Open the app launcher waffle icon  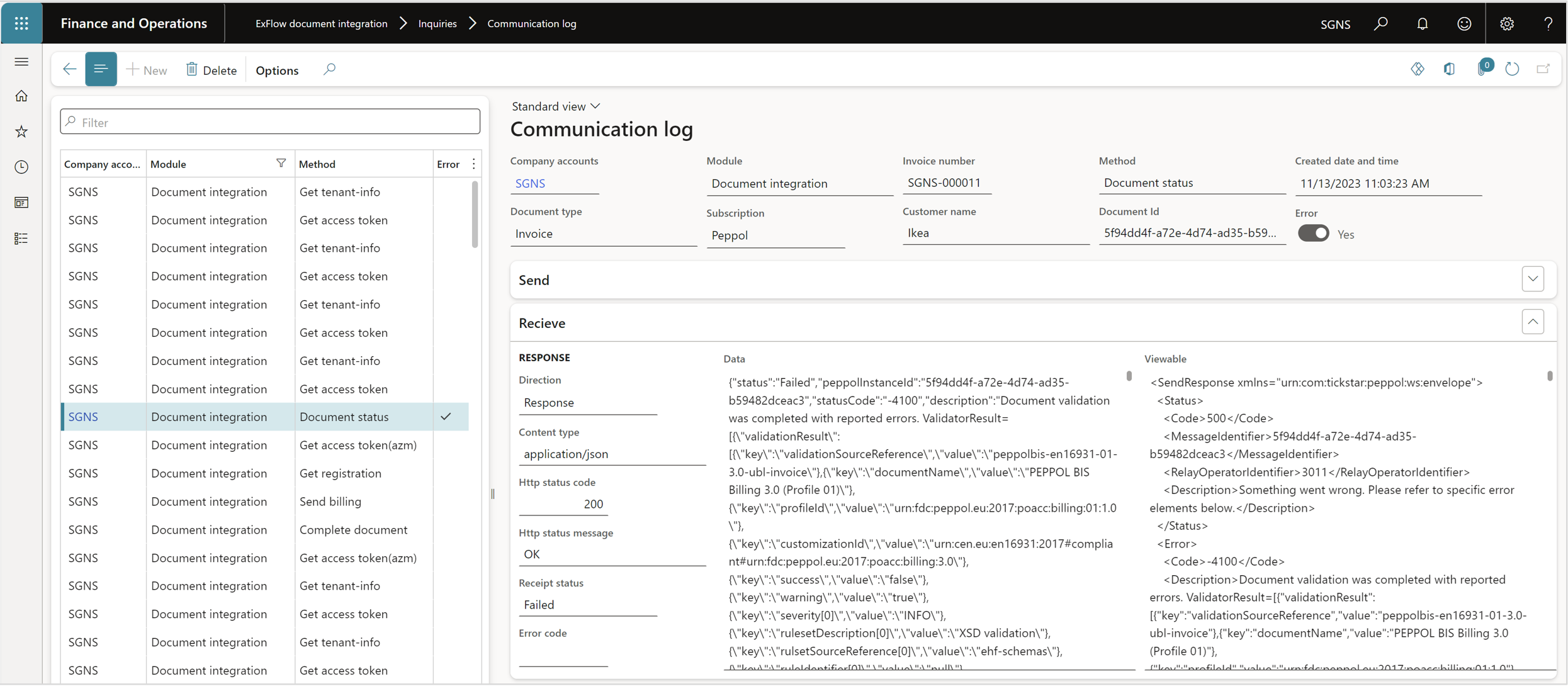21,23
